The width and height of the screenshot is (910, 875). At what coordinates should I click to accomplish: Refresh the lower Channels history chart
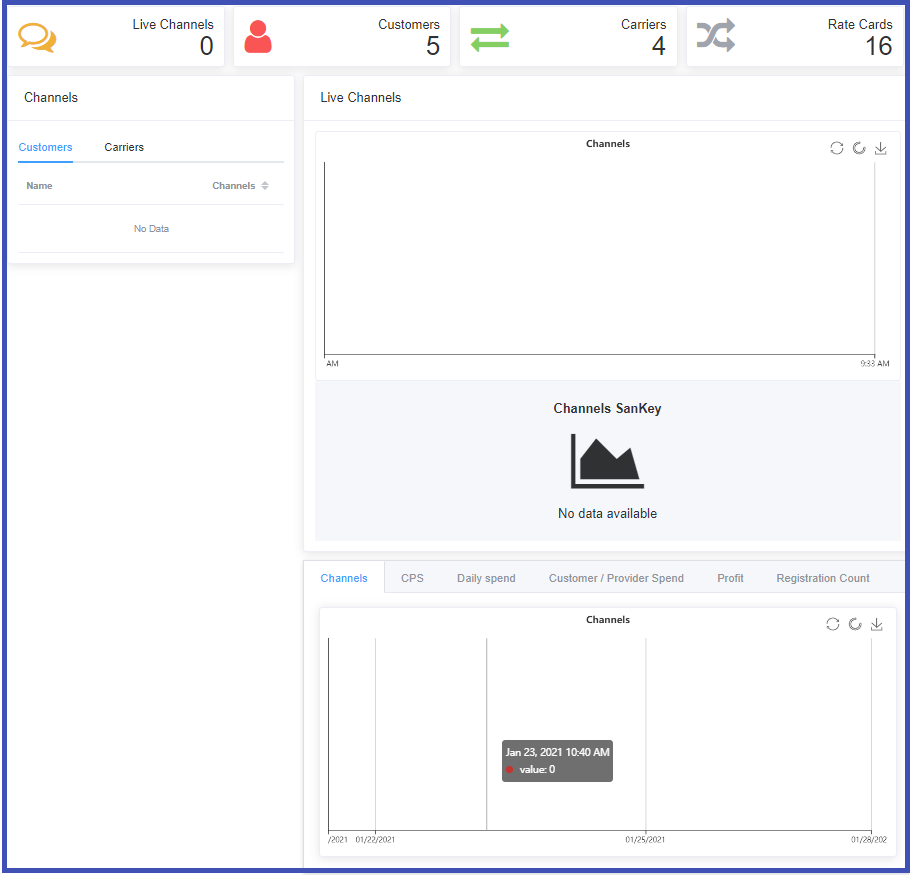tap(833, 624)
